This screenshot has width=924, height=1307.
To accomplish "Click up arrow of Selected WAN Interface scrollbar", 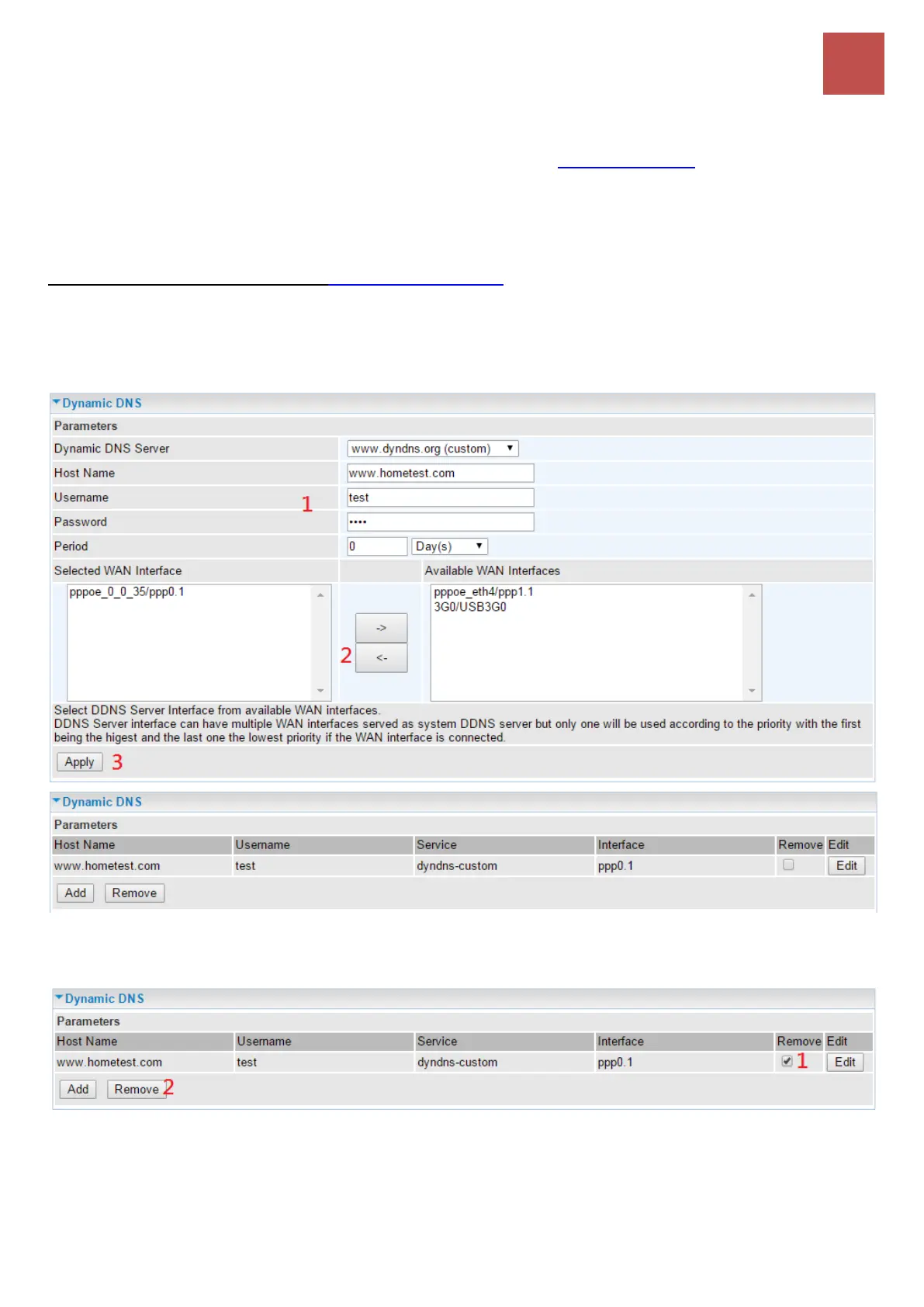I will click(x=320, y=595).
